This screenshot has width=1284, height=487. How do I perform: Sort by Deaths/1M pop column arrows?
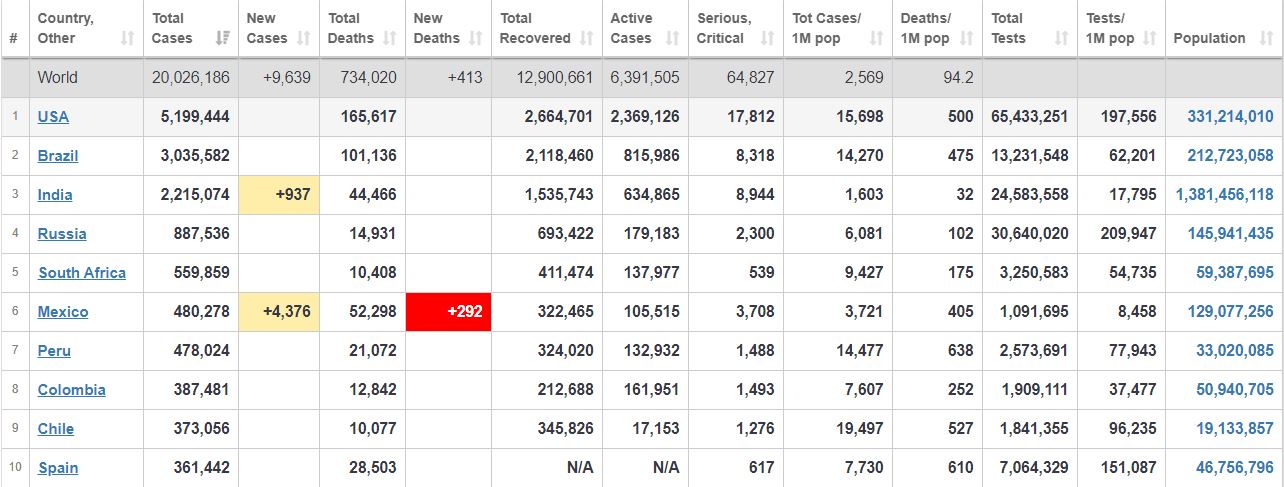tap(966, 38)
